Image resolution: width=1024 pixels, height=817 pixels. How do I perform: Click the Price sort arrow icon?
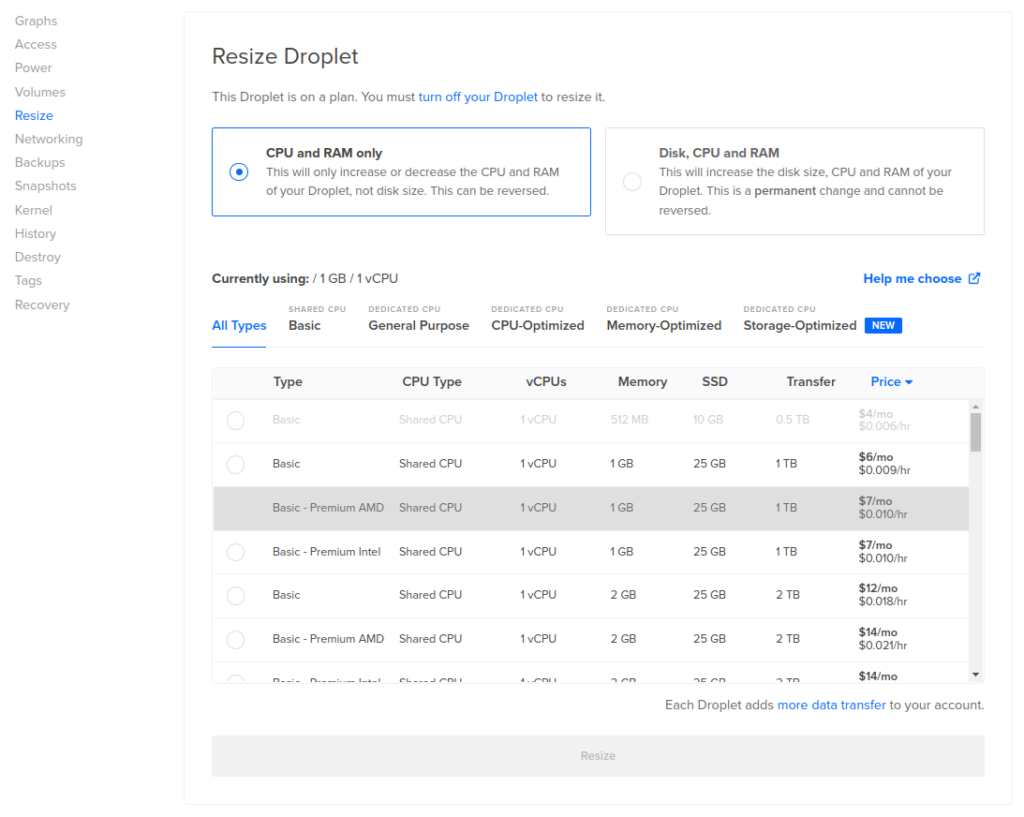(909, 382)
